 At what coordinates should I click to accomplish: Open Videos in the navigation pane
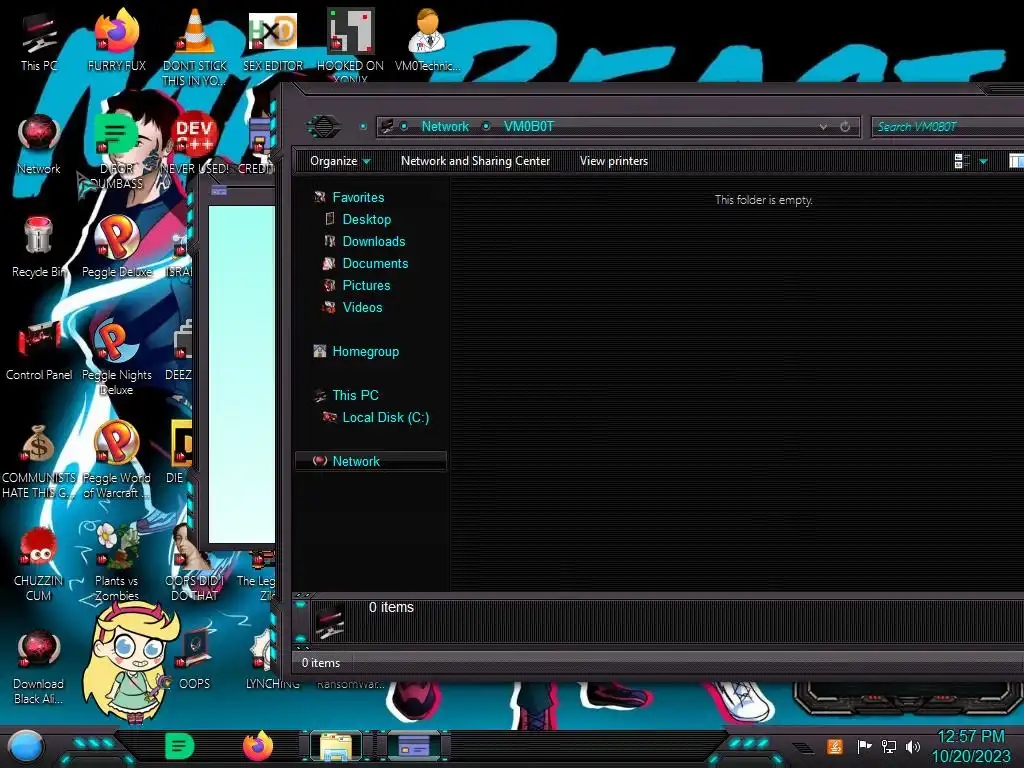pos(362,308)
